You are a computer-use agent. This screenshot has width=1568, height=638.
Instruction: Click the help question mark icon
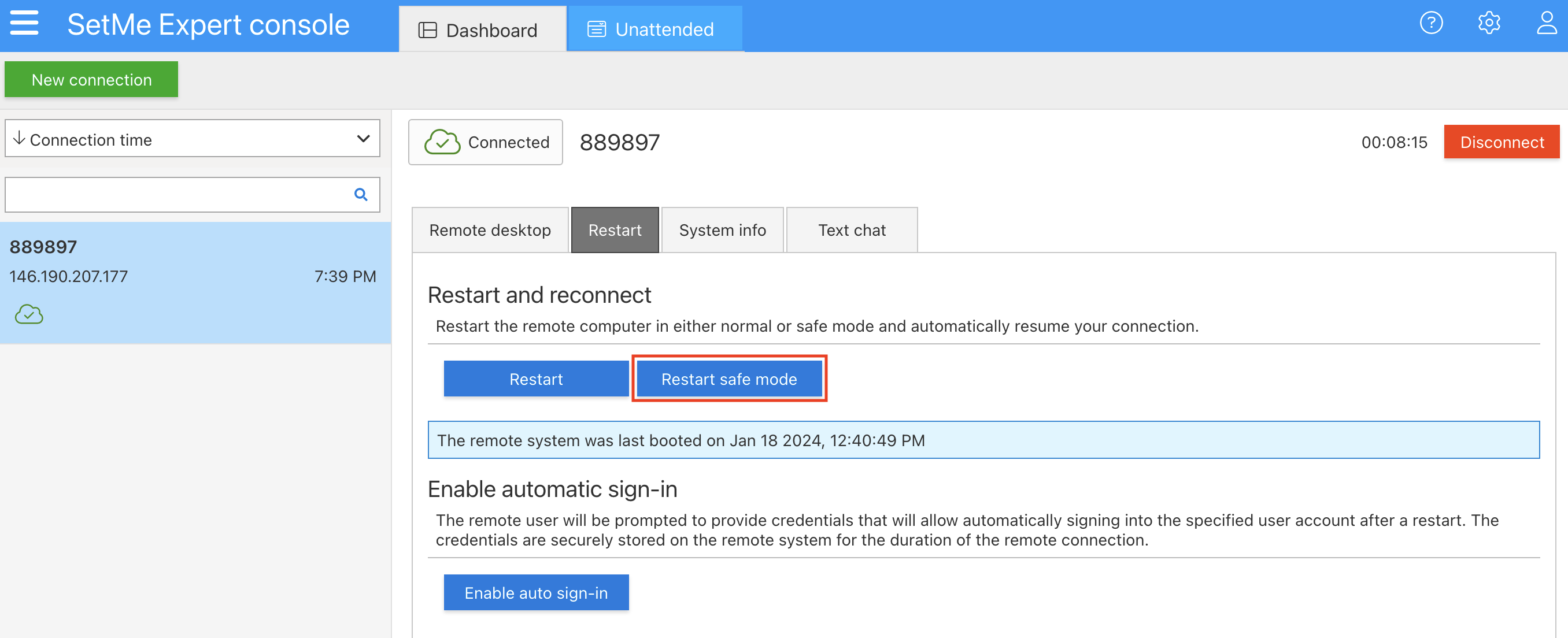pos(1432,23)
